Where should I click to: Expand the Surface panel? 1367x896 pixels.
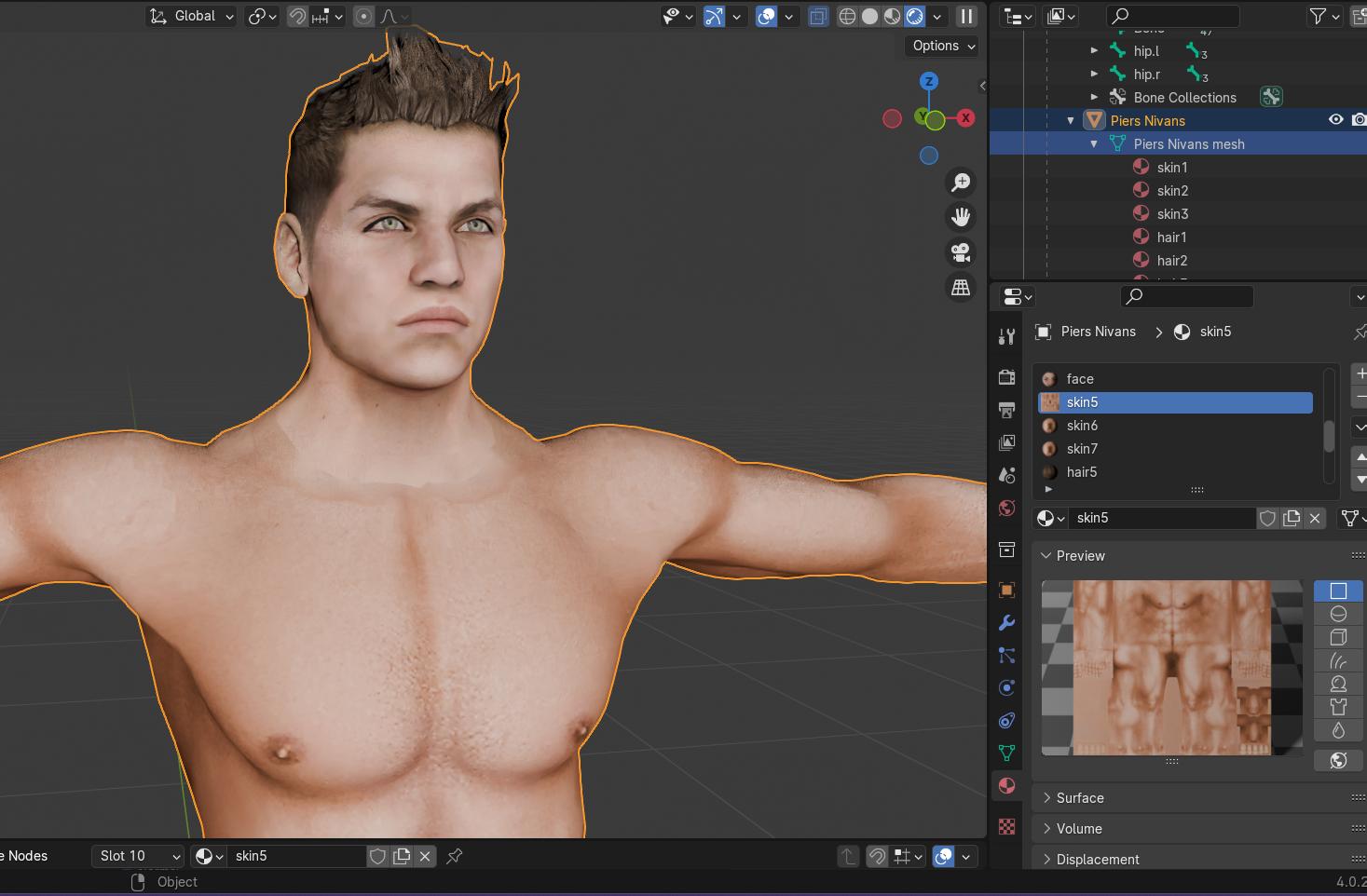pyautogui.click(x=1079, y=798)
